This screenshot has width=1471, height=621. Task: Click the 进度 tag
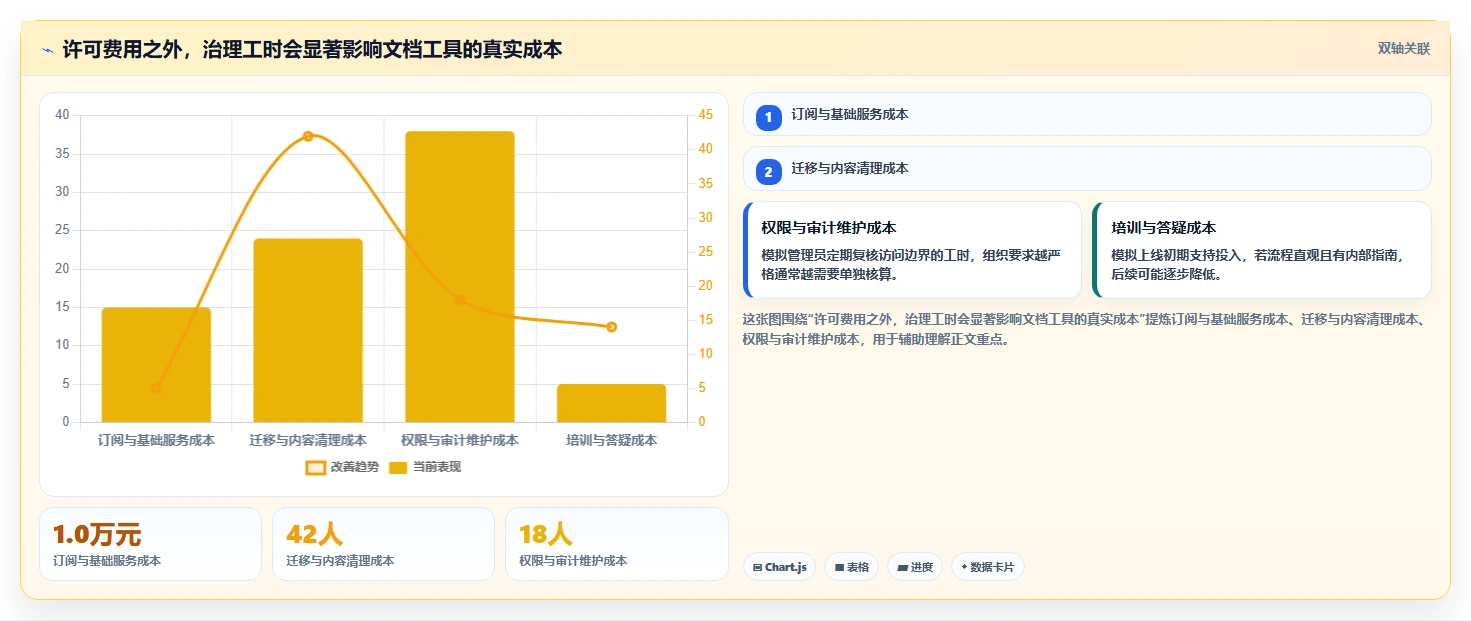coord(914,567)
